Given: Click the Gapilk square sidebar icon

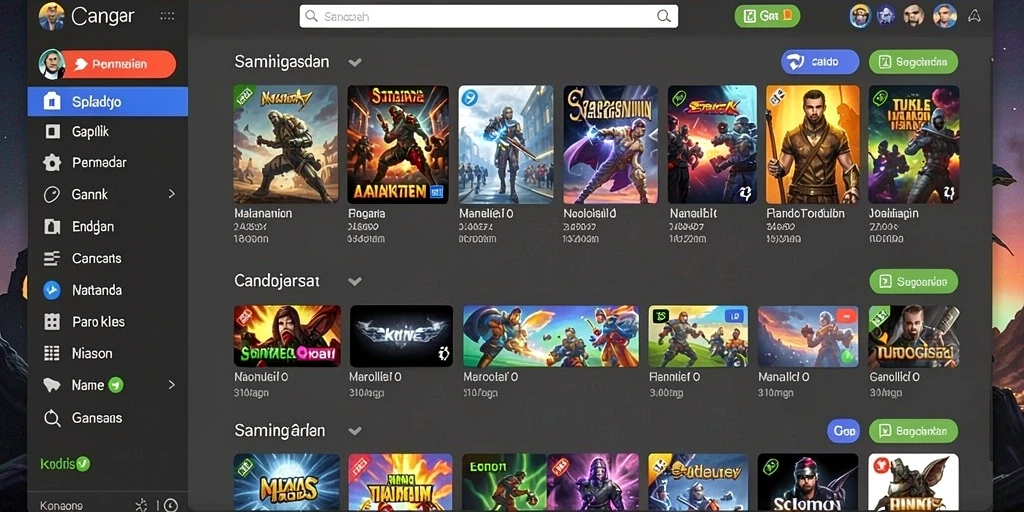Looking at the screenshot, I should coord(52,132).
